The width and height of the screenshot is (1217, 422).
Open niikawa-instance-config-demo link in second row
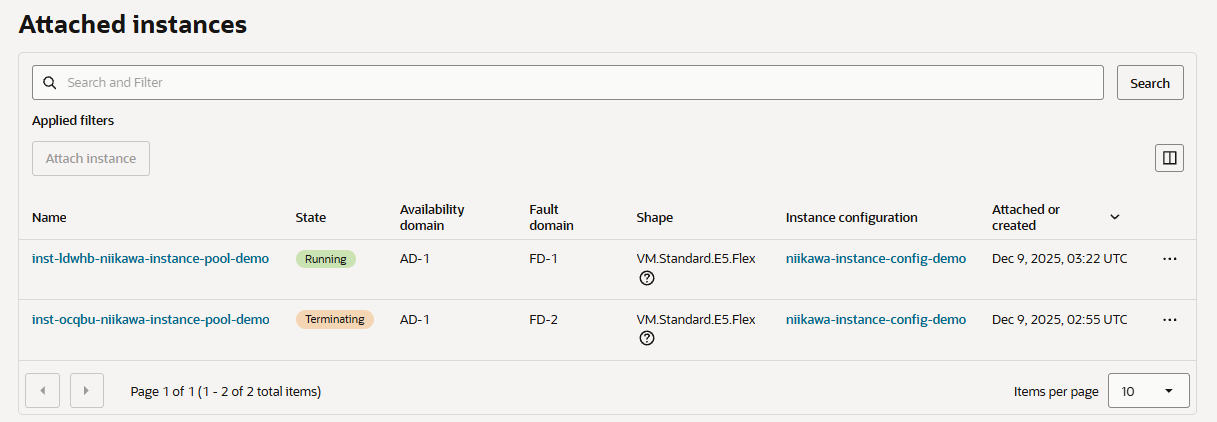click(876, 320)
